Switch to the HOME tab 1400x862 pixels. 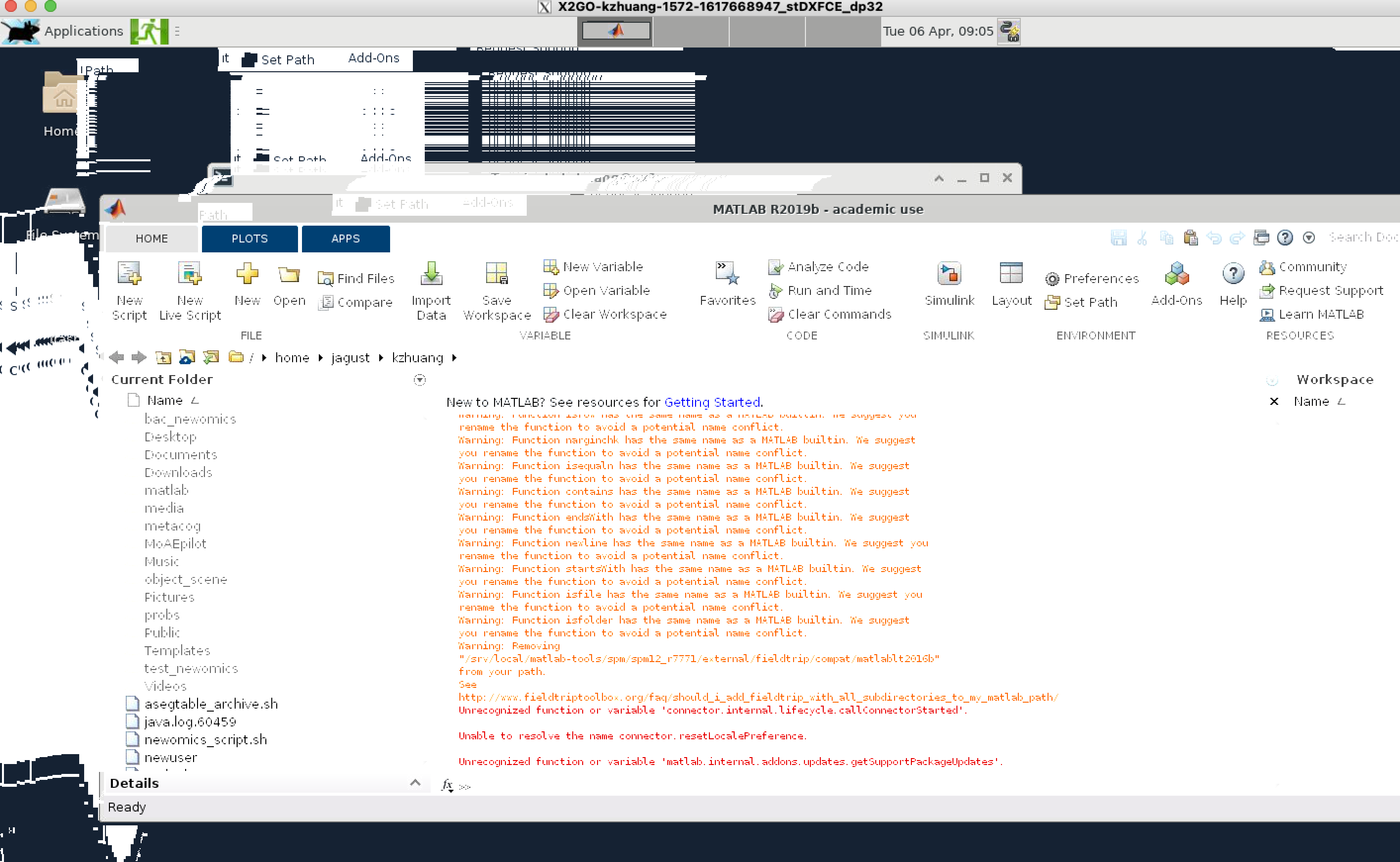151,239
